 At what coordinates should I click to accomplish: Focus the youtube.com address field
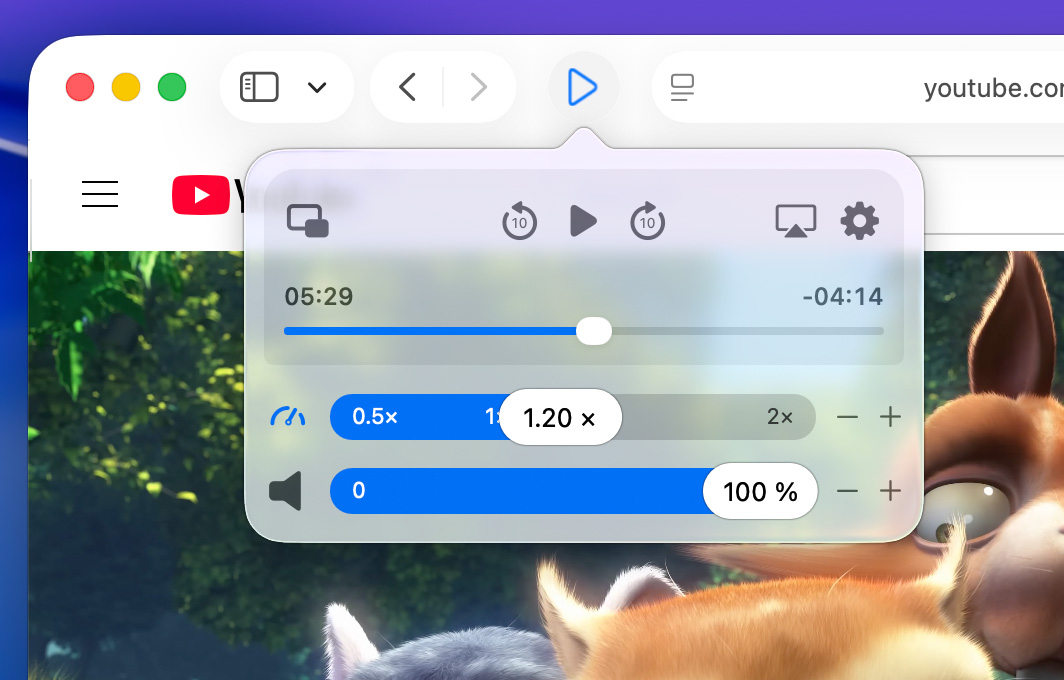[x=858, y=88]
